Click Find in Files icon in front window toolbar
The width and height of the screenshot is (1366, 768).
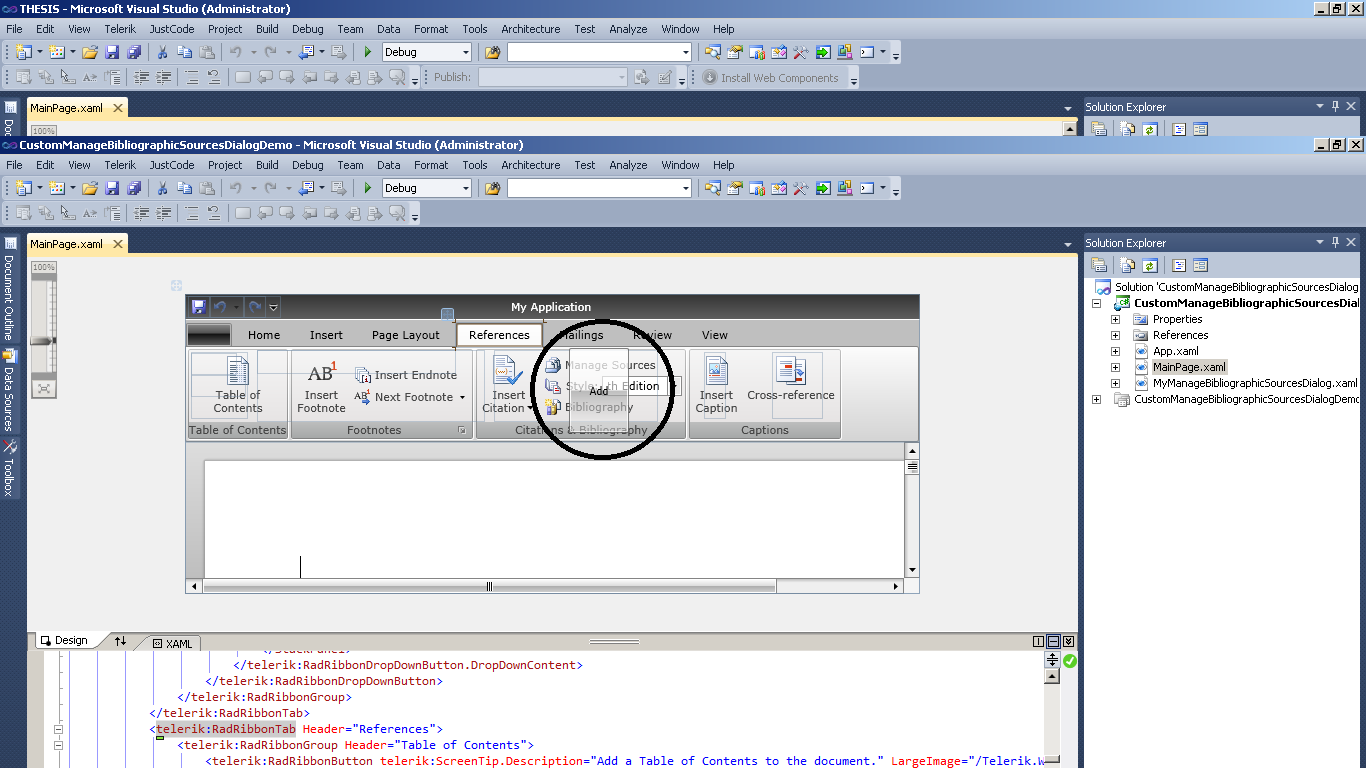click(x=492, y=188)
